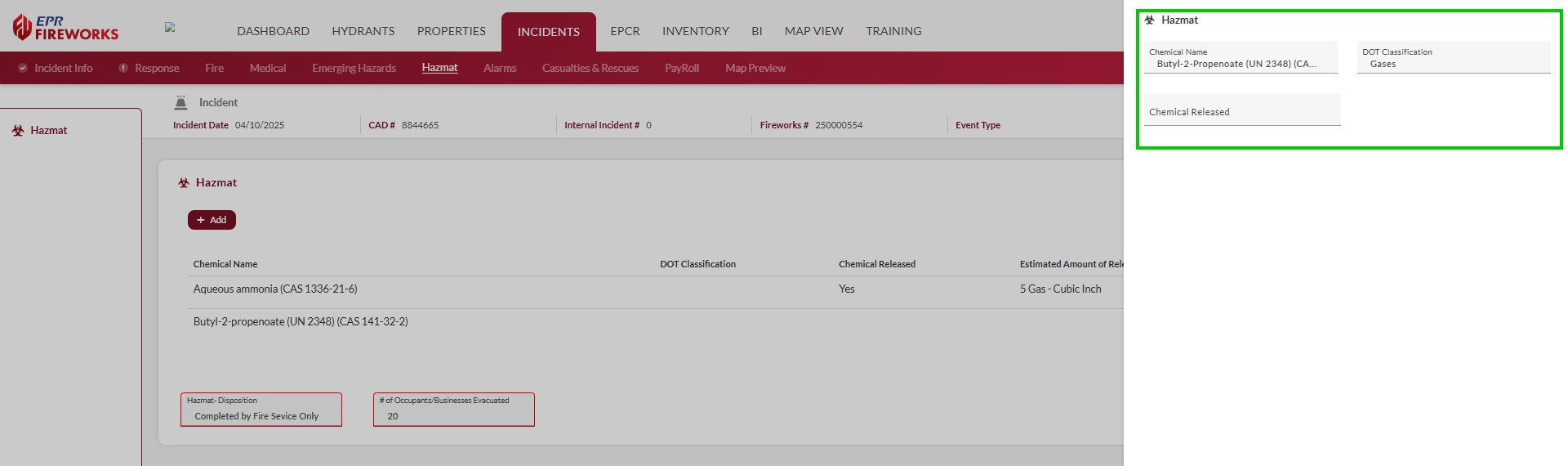Image resolution: width=1568 pixels, height=466 pixels.
Task: Select the Aqueous ammonia row
Action: click(275, 289)
